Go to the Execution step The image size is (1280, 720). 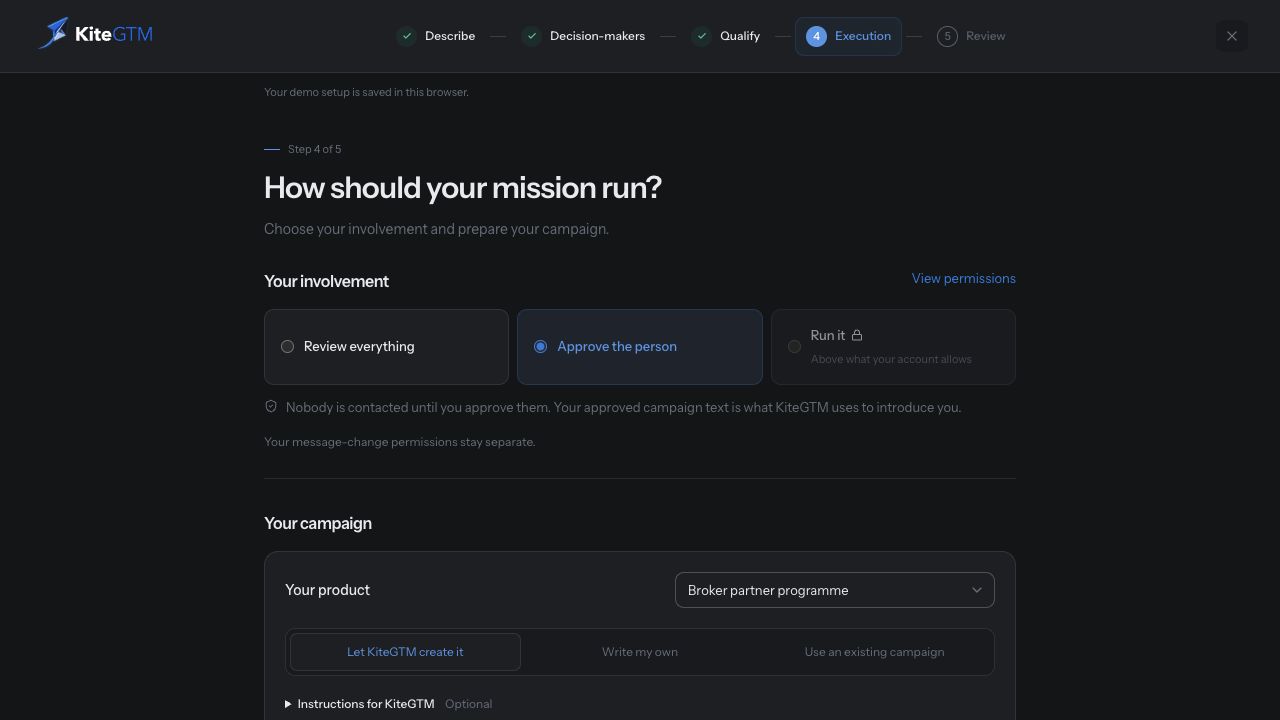click(848, 36)
